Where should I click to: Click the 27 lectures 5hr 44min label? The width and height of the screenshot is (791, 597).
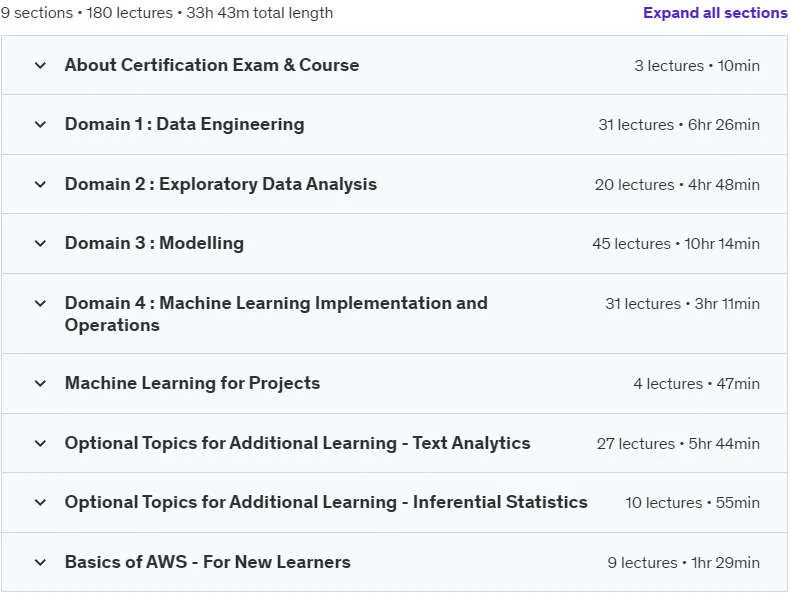[x=679, y=444]
